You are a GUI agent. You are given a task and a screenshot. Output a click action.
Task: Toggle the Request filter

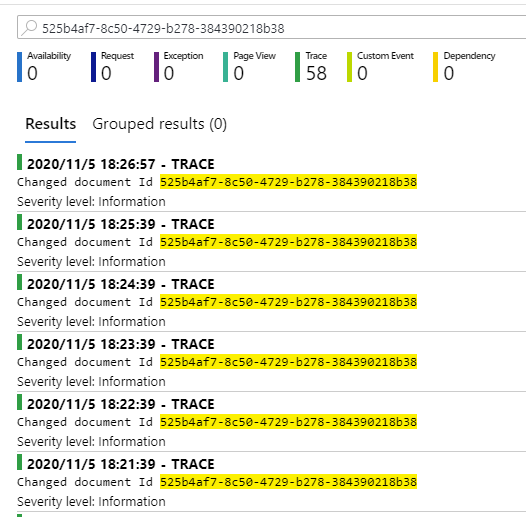pyautogui.click(x=113, y=67)
